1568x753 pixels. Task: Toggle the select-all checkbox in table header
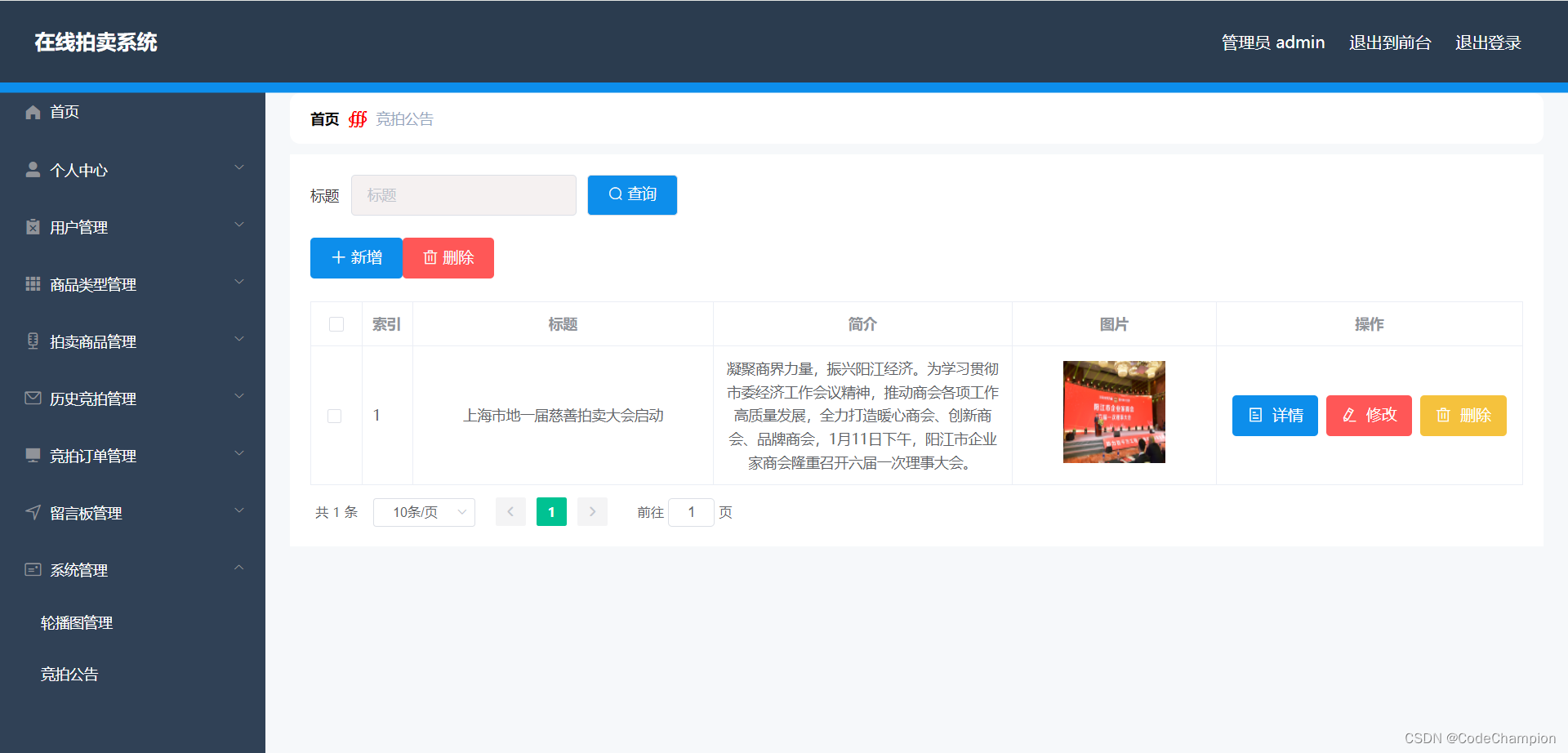point(336,323)
